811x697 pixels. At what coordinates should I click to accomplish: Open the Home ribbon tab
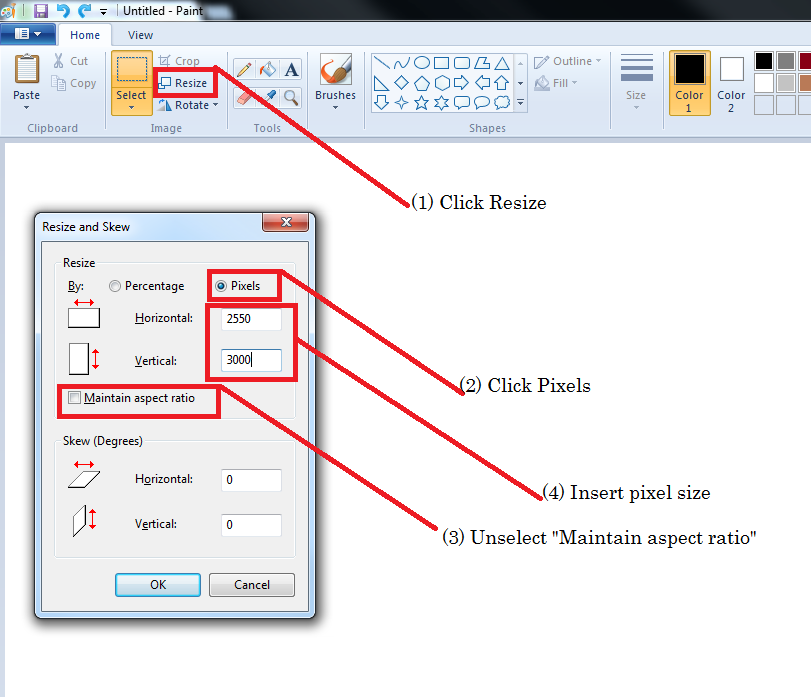[85, 35]
